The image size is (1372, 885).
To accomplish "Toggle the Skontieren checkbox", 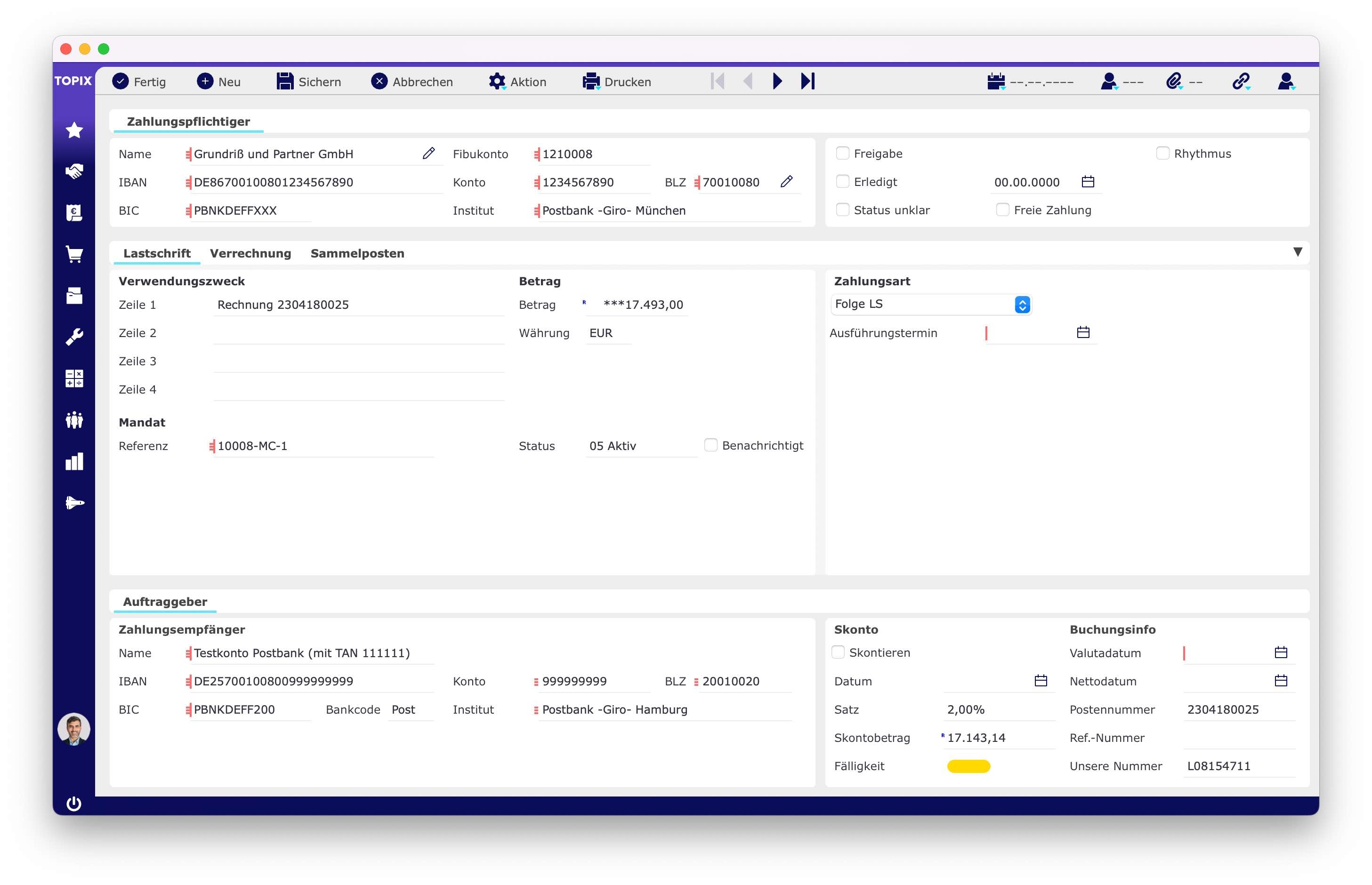I will [838, 652].
